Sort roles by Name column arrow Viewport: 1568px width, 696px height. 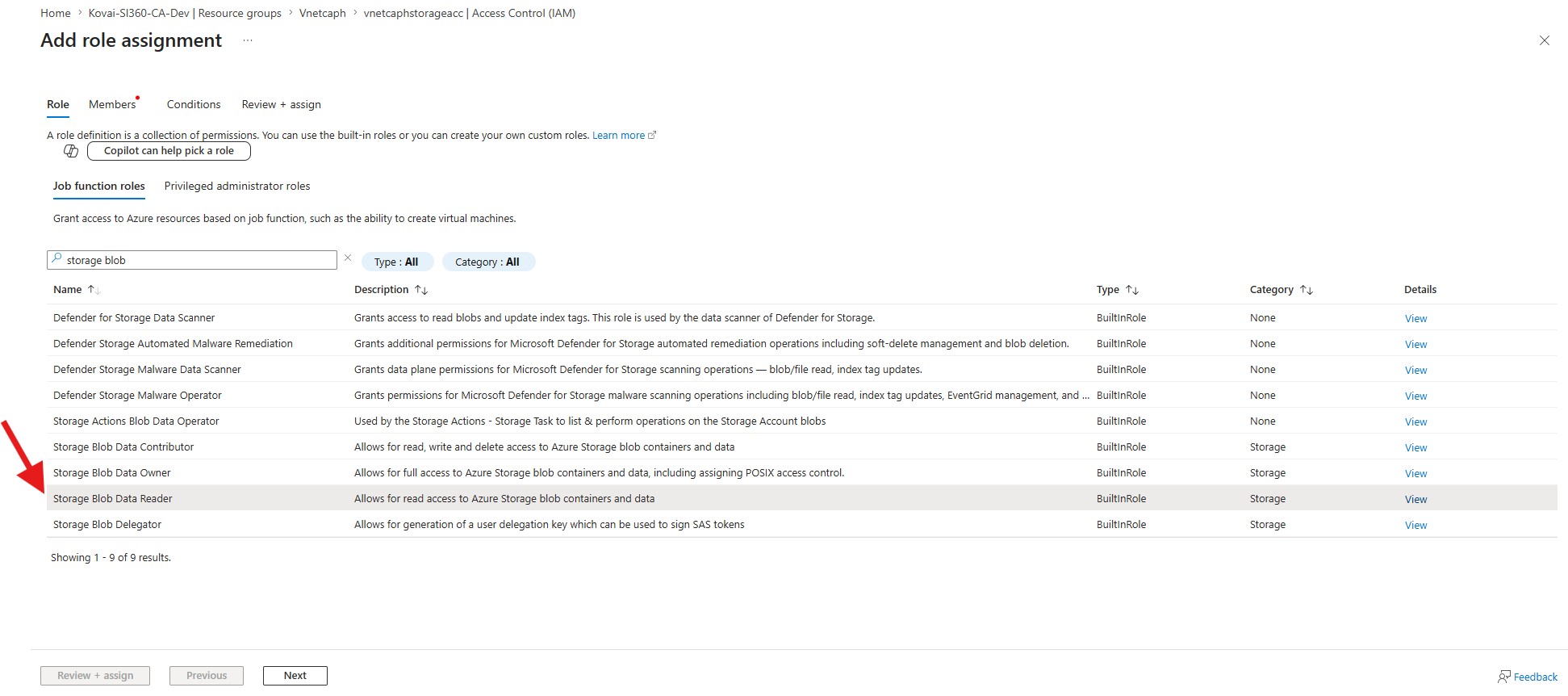click(x=93, y=290)
